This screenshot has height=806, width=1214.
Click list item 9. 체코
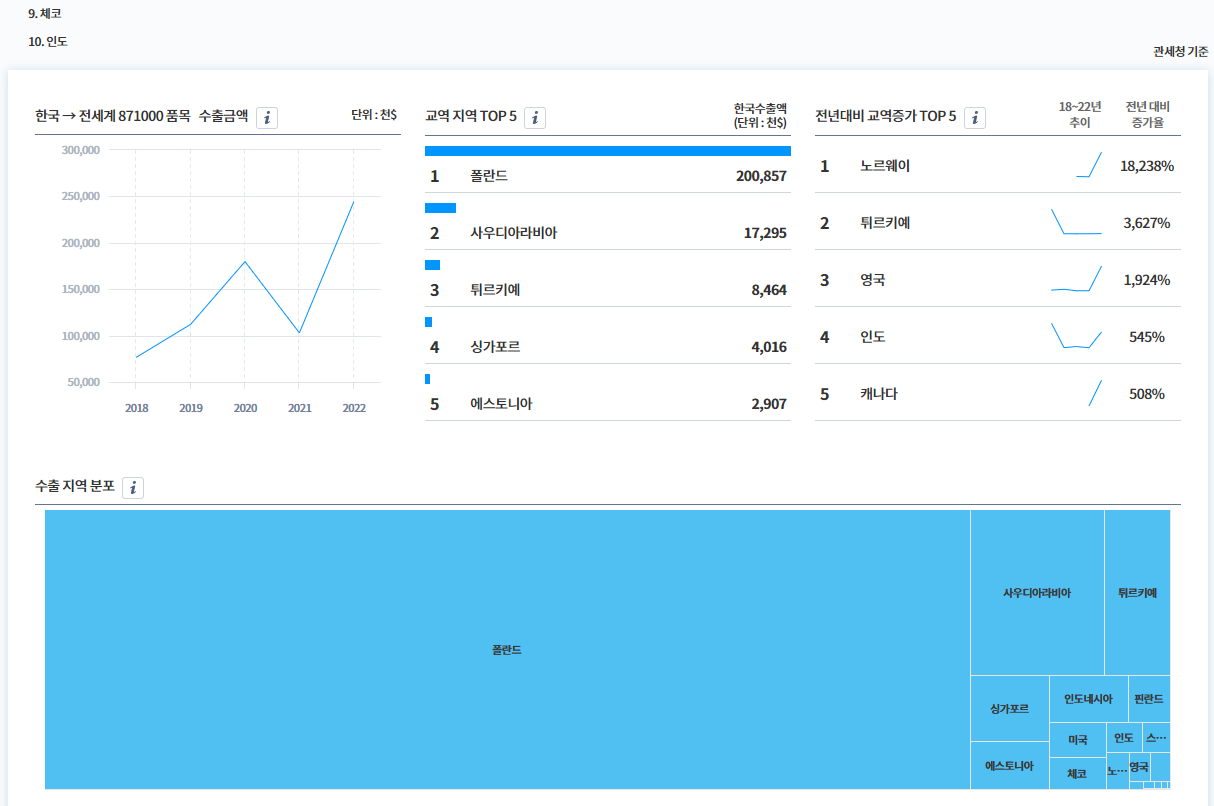[45, 14]
